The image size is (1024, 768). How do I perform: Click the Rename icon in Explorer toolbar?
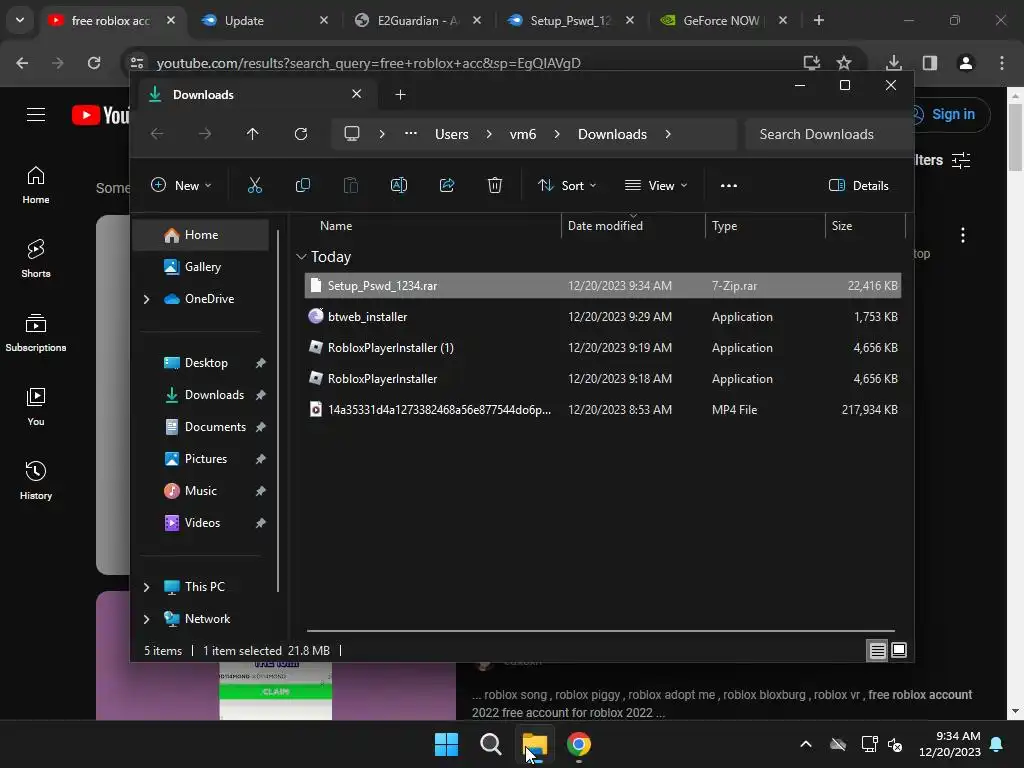398,185
